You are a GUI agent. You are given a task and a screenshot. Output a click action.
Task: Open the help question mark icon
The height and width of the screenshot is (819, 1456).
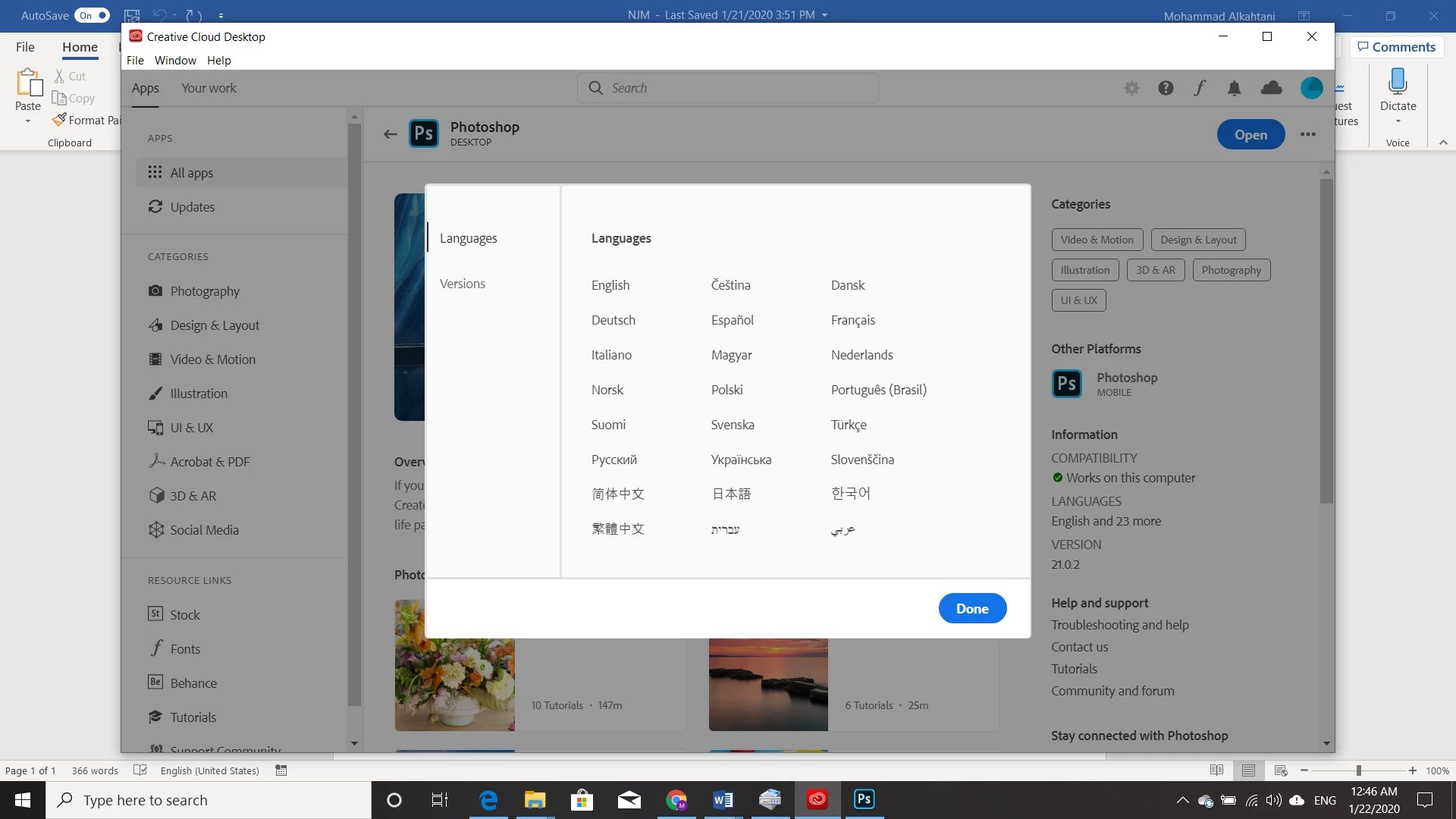(x=1166, y=88)
